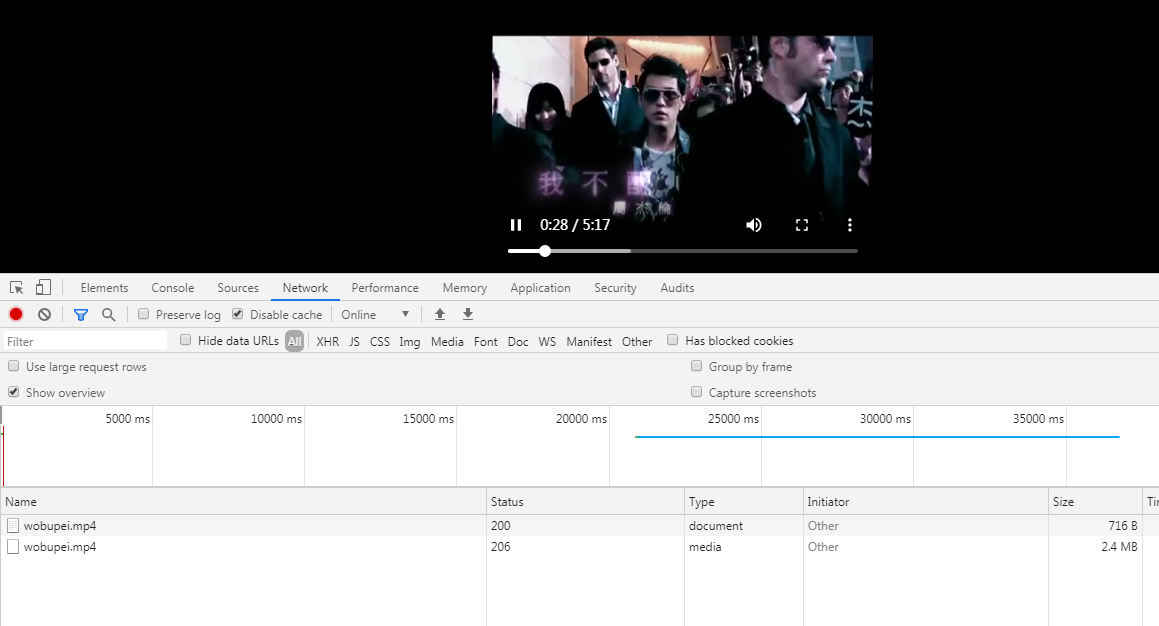Viewport: 1159px width, 626px height.
Task: Toggle the device toolbar icon
Action: point(44,288)
